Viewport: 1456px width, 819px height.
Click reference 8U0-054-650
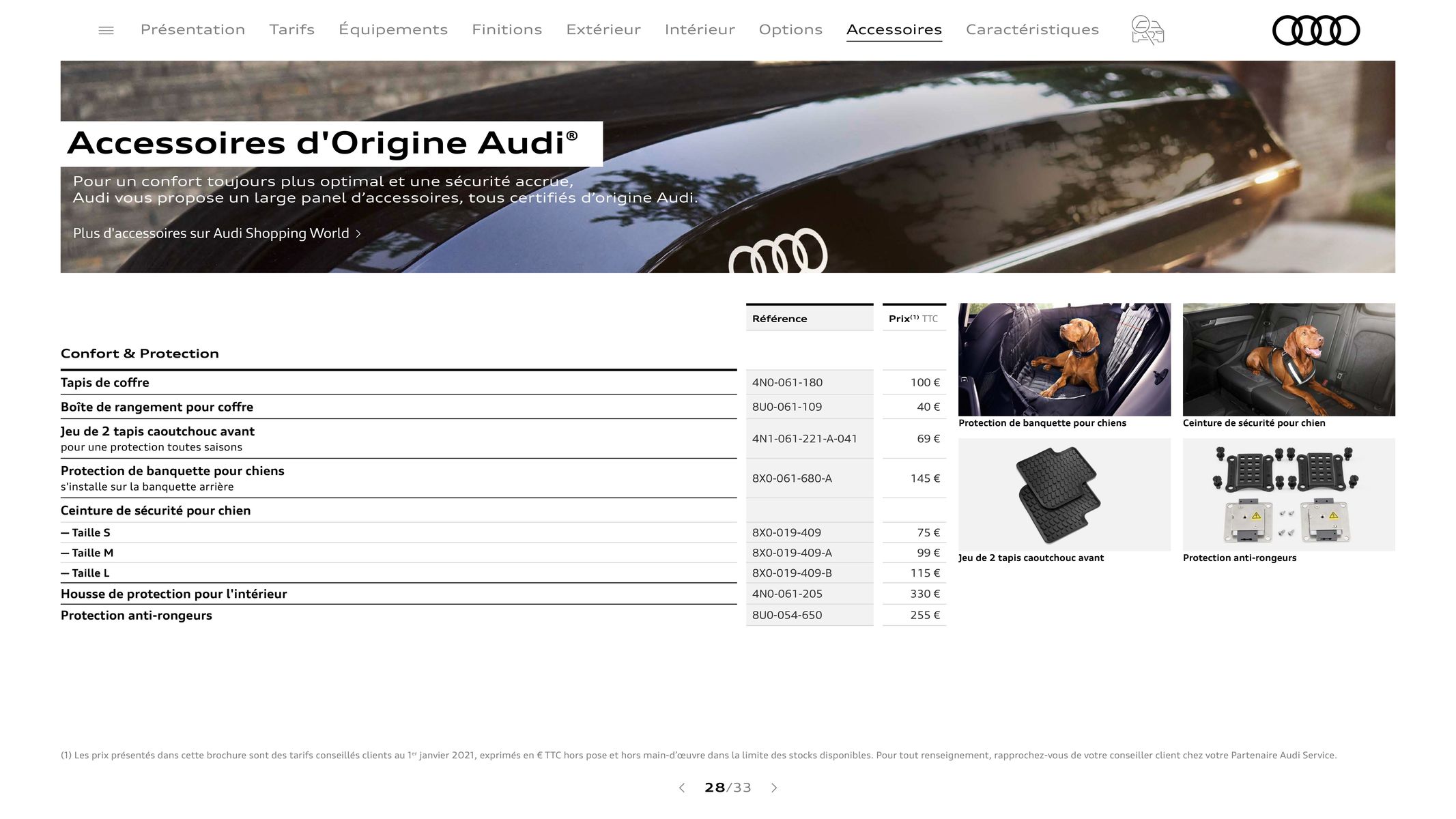click(x=787, y=616)
